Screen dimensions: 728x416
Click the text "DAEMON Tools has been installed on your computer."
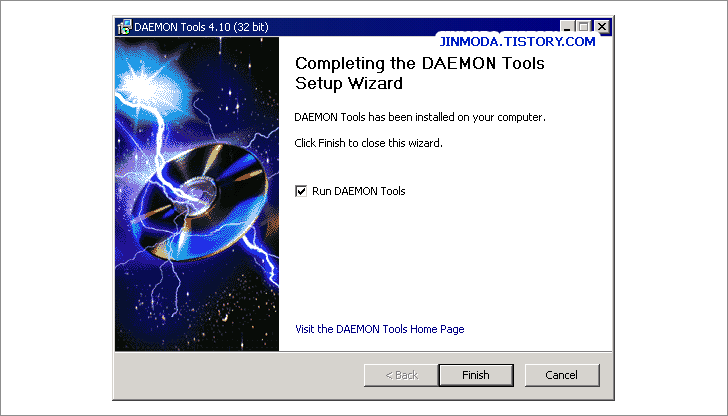click(420, 117)
